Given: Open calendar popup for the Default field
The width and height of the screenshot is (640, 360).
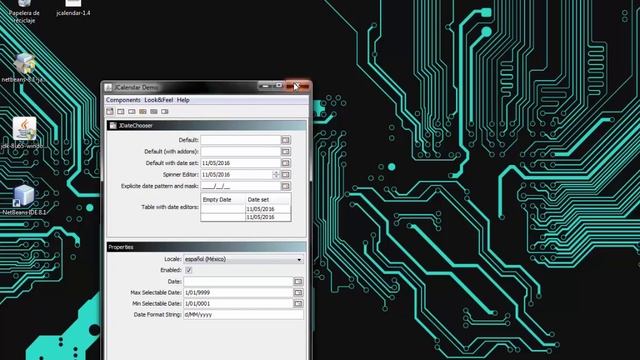Looking at the screenshot, I should pos(286,140).
